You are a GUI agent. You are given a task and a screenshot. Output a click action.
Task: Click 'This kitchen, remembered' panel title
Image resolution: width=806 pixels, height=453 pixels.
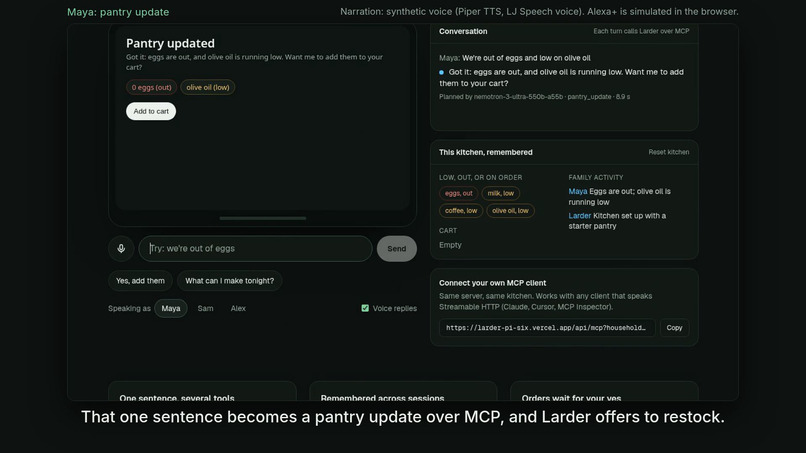pyautogui.click(x=486, y=152)
